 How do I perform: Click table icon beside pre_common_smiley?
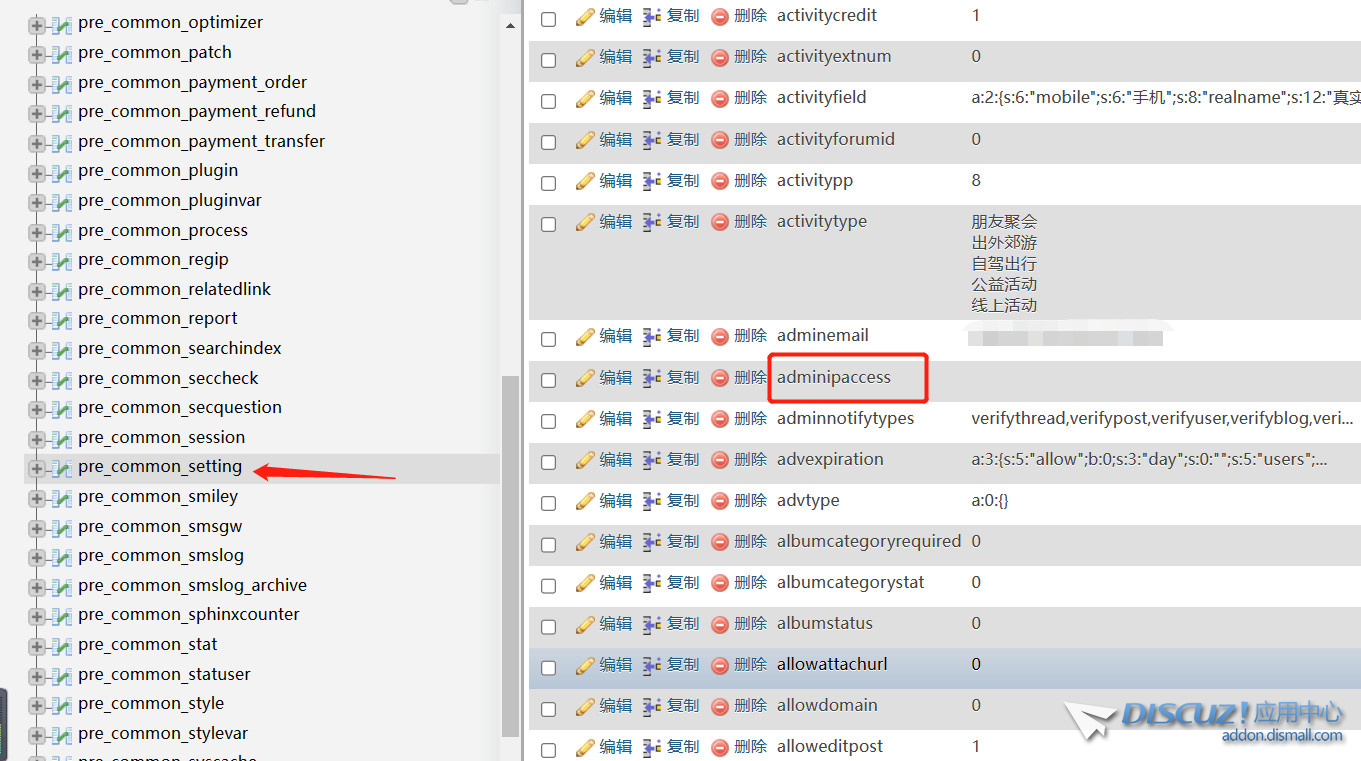click(x=62, y=497)
